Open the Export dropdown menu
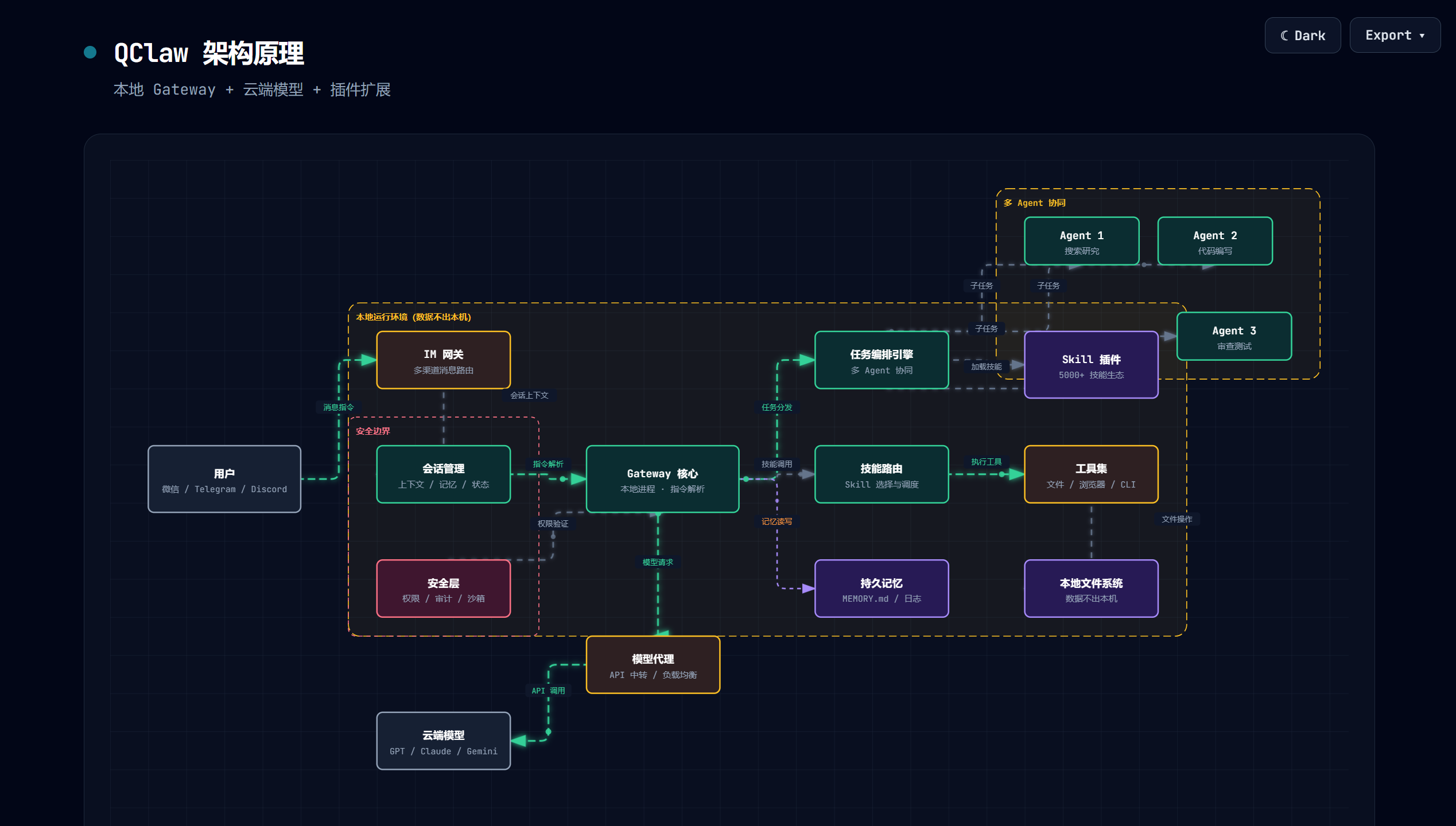Screen dimensions: 1456x826 point(1395,36)
